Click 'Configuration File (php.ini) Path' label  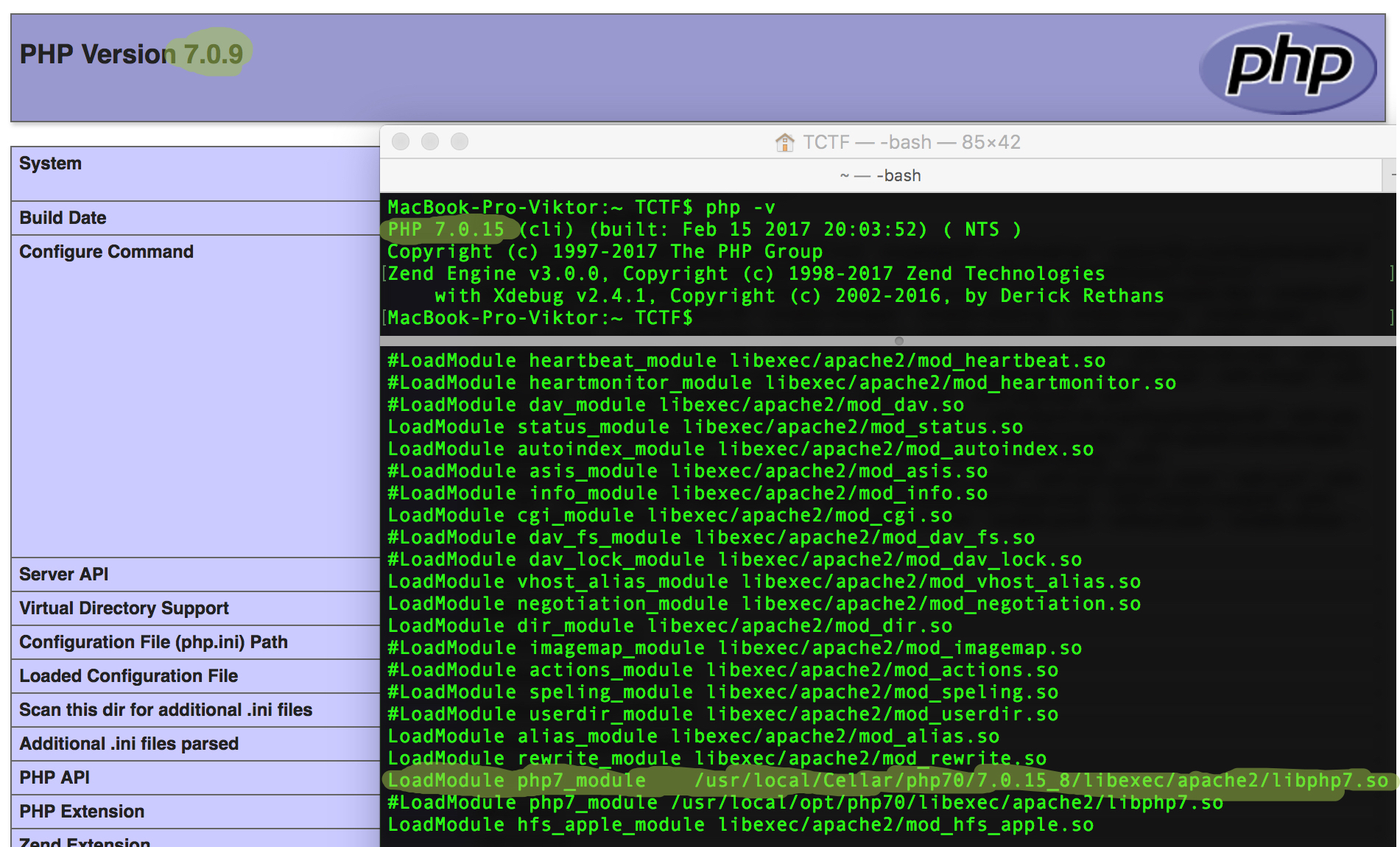[153, 642]
